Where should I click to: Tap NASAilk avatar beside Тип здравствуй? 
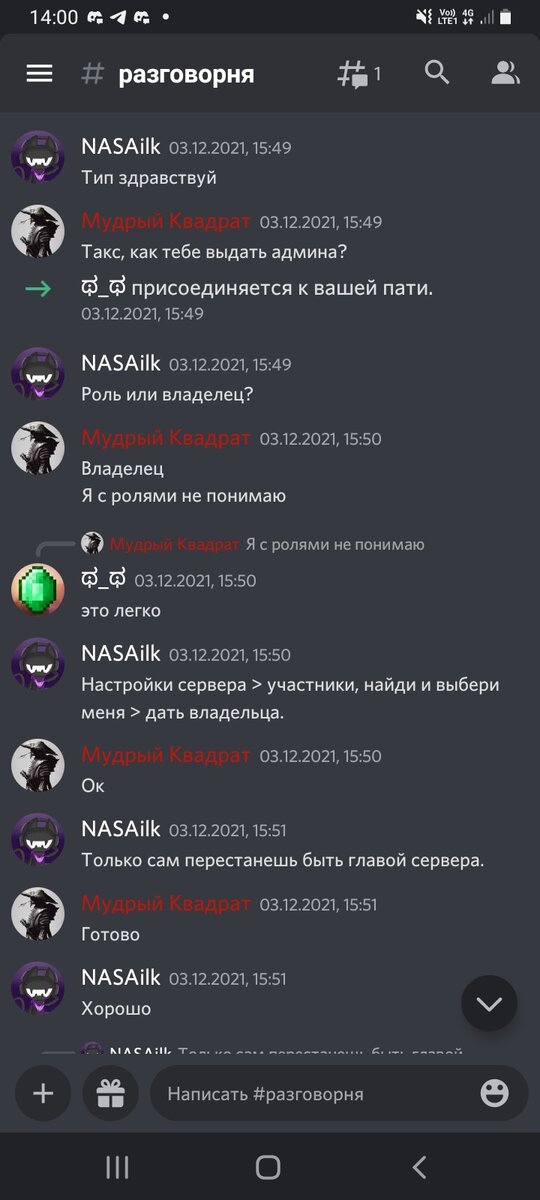38,157
